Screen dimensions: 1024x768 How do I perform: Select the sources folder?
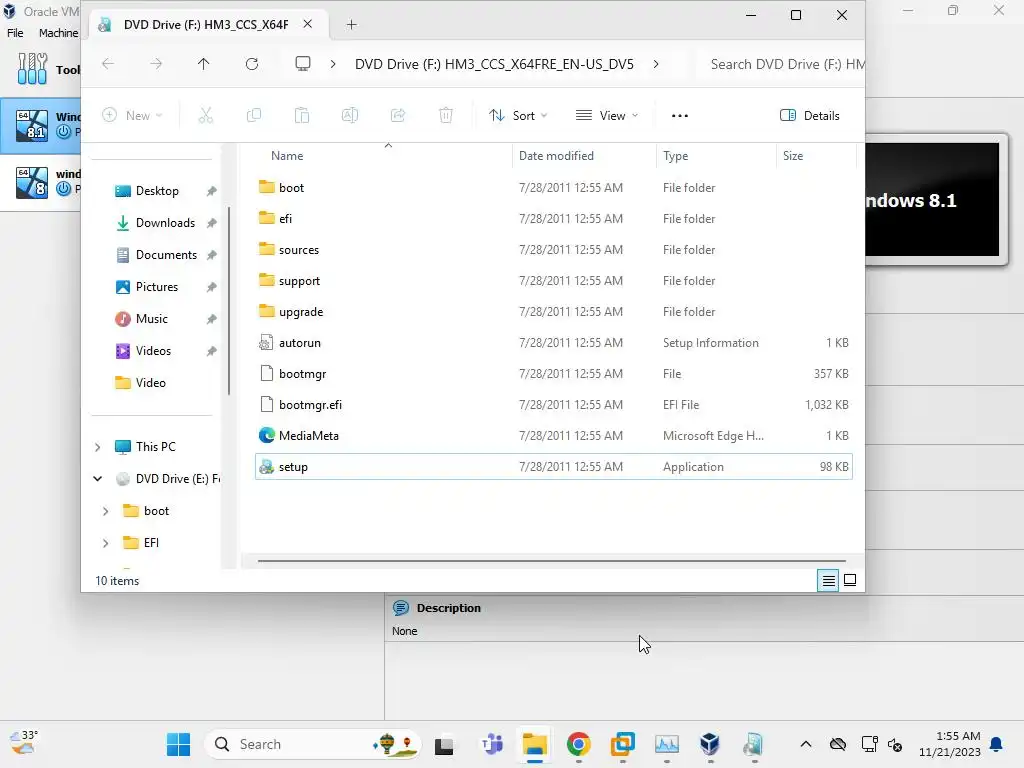(x=553, y=249)
